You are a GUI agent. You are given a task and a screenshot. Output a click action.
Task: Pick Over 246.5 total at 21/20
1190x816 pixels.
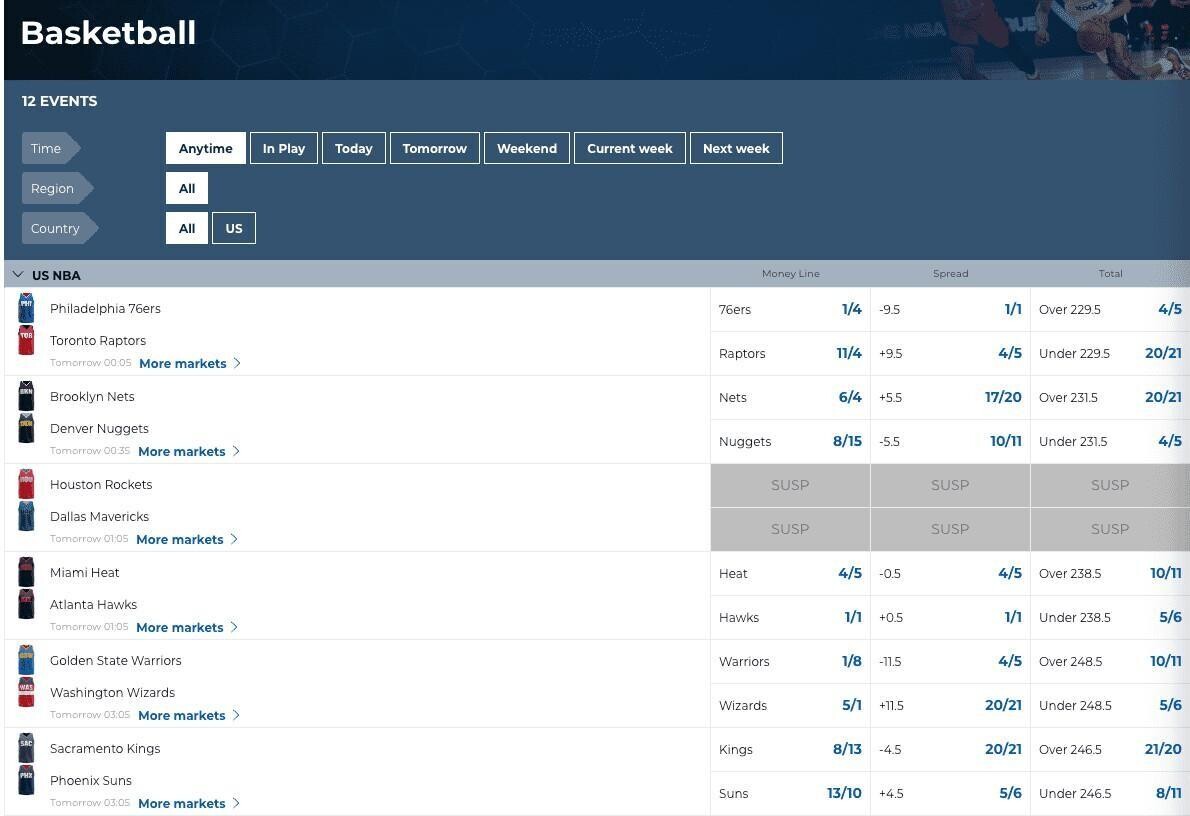(1110, 750)
